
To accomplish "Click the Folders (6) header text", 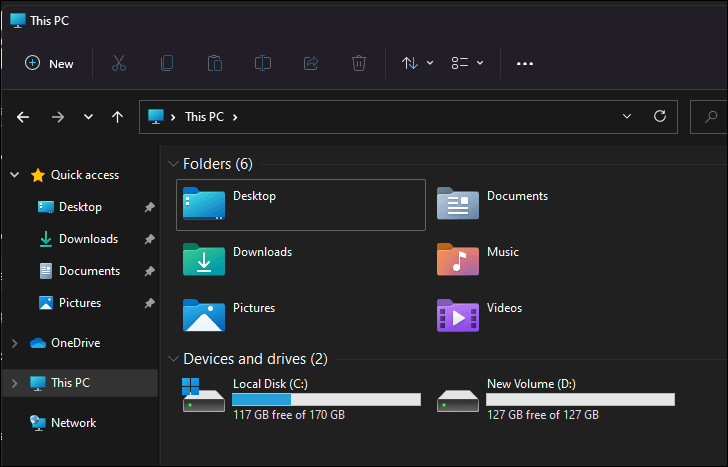I will [x=218, y=164].
